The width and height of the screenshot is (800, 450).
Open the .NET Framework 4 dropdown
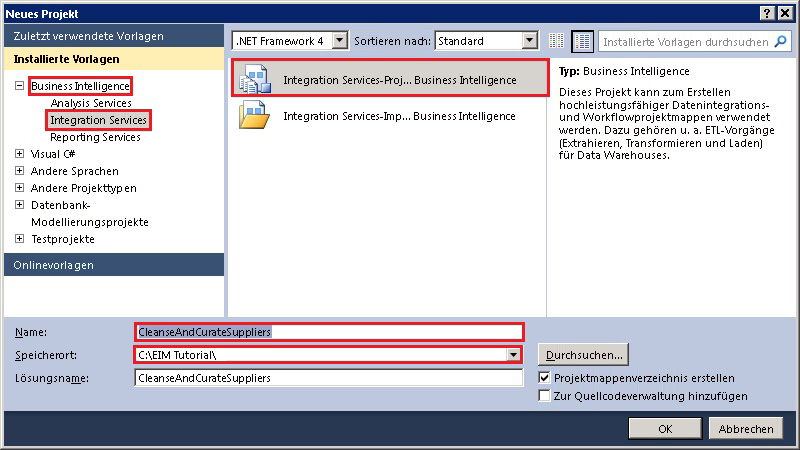(340, 40)
